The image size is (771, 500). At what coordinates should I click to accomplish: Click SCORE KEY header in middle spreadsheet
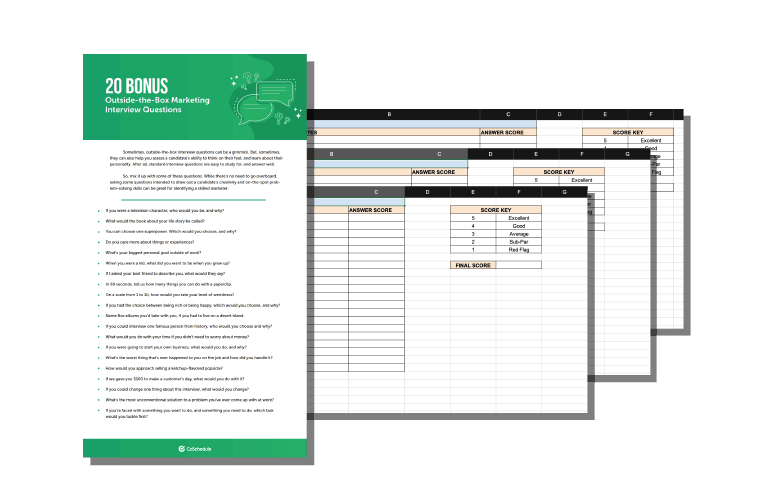(559, 172)
